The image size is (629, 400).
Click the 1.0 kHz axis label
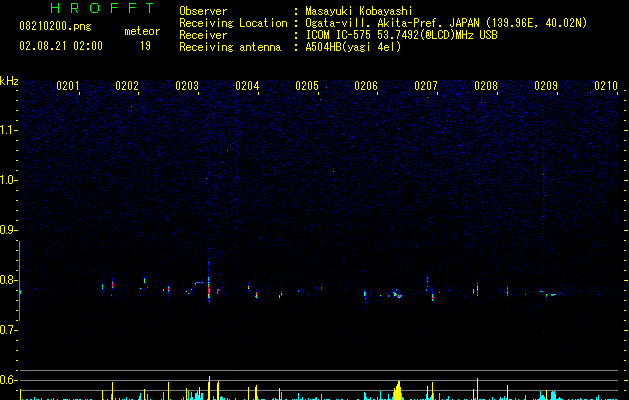pyautogui.click(x=8, y=180)
